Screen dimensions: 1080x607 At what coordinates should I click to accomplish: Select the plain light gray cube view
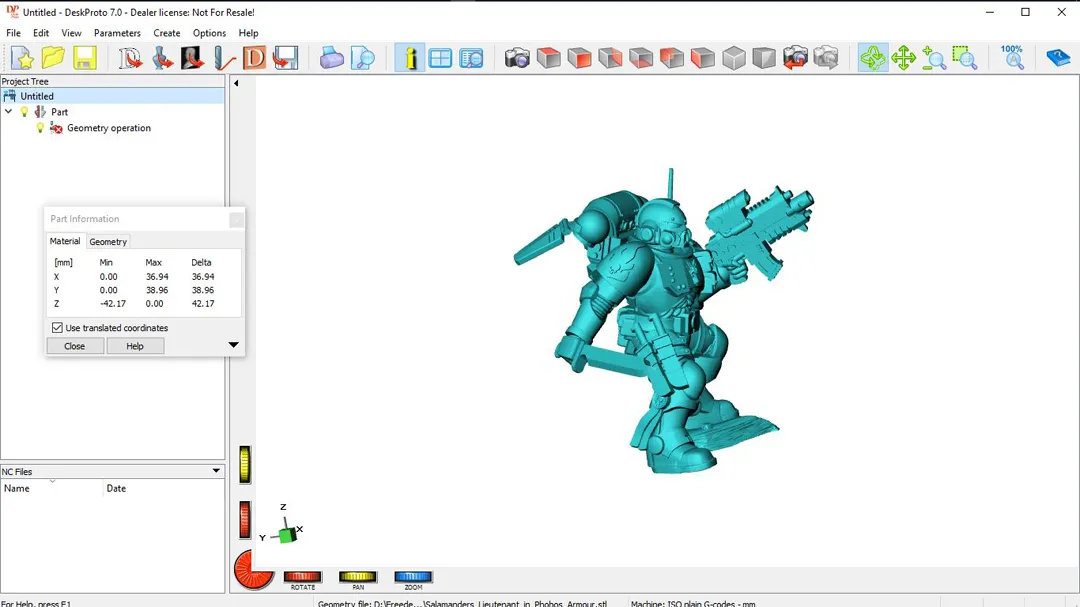click(x=734, y=58)
